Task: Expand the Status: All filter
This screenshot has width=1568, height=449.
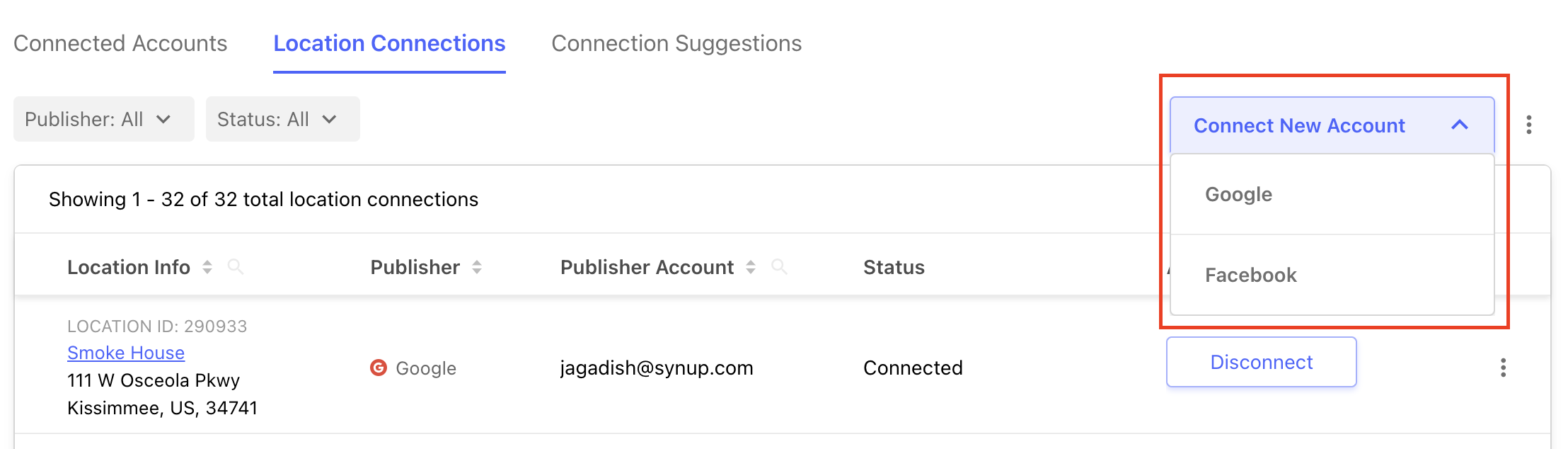Action: [x=282, y=119]
